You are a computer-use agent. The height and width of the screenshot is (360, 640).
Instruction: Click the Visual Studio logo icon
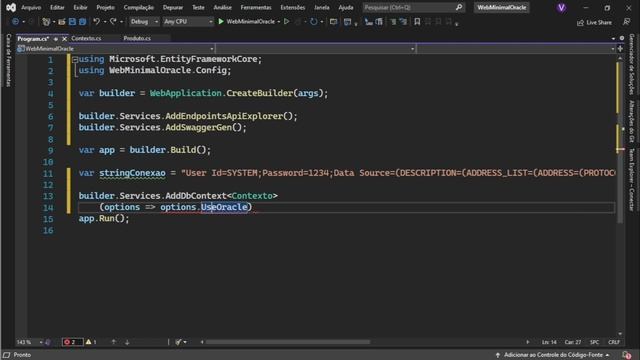(11, 7)
